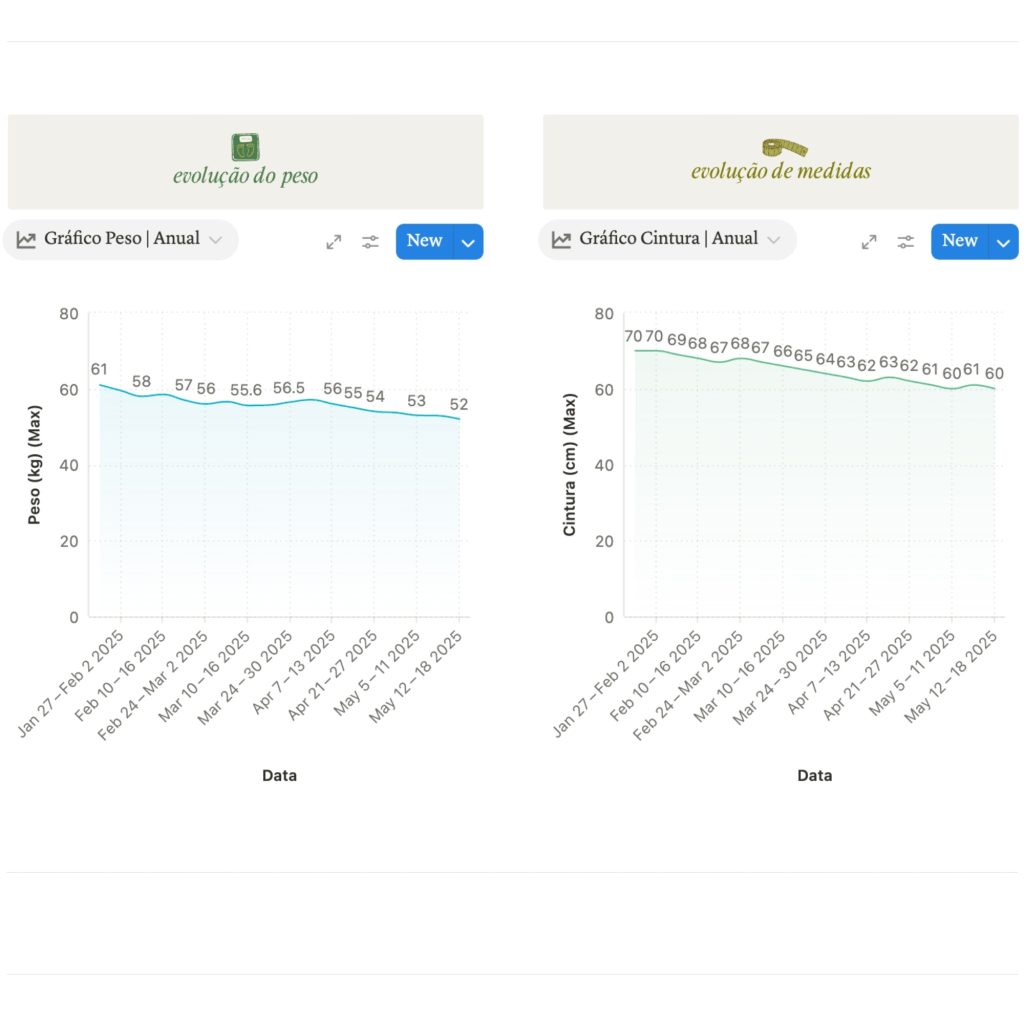Viewport: 1024px width, 1024px height.
Task: Add a New entry to the waist database
Action: coord(959,241)
